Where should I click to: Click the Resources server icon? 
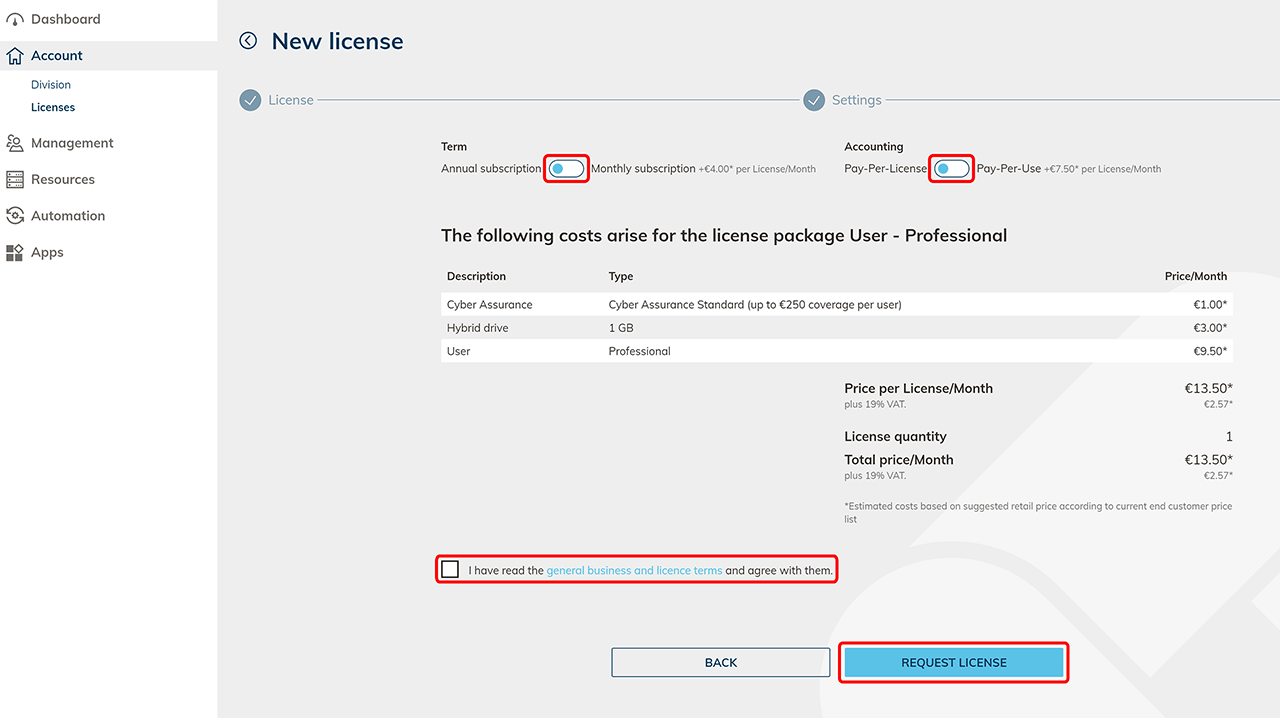point(15,180)
